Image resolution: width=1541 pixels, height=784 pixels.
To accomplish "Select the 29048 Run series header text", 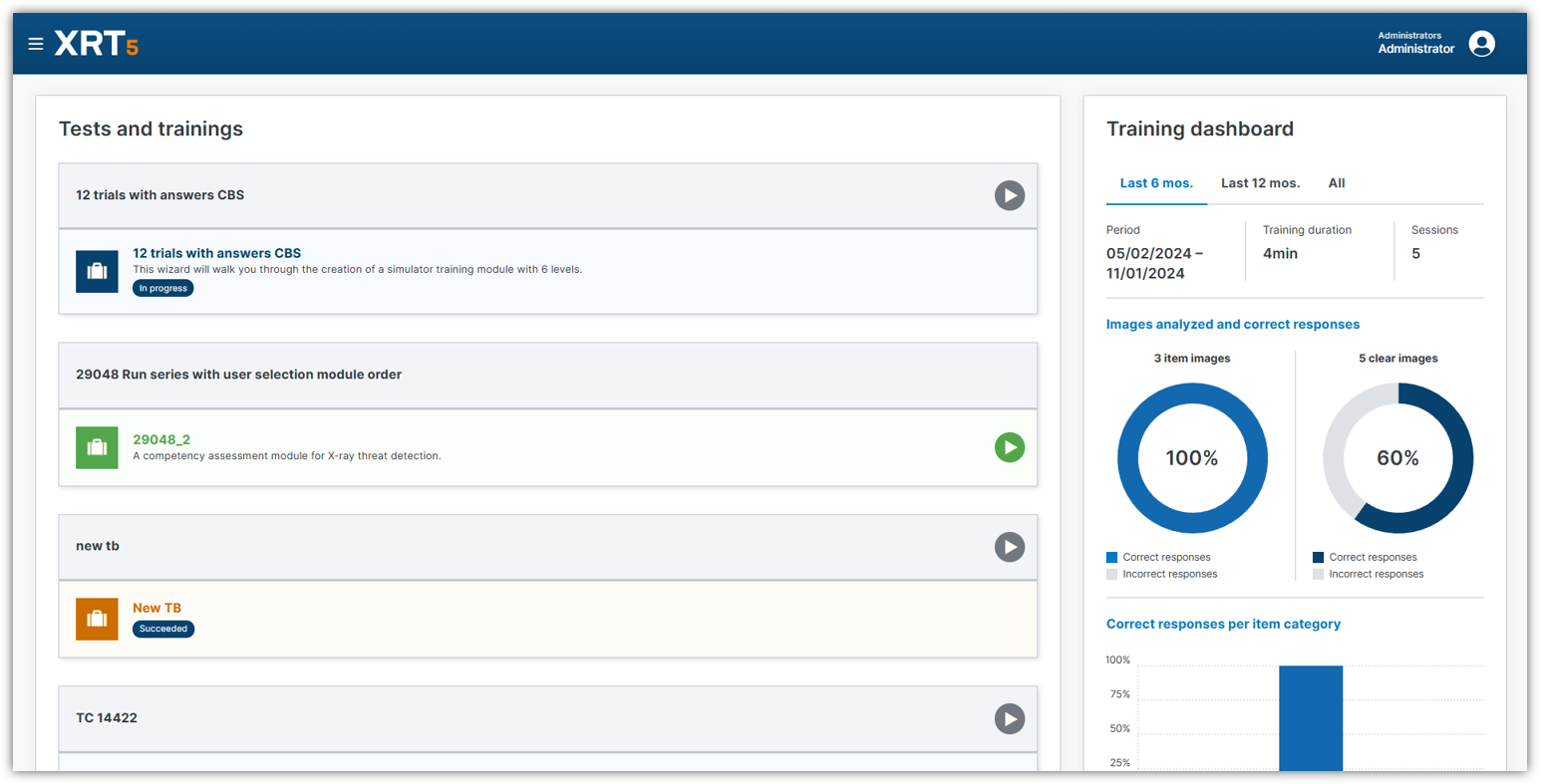I will point(238,375).
